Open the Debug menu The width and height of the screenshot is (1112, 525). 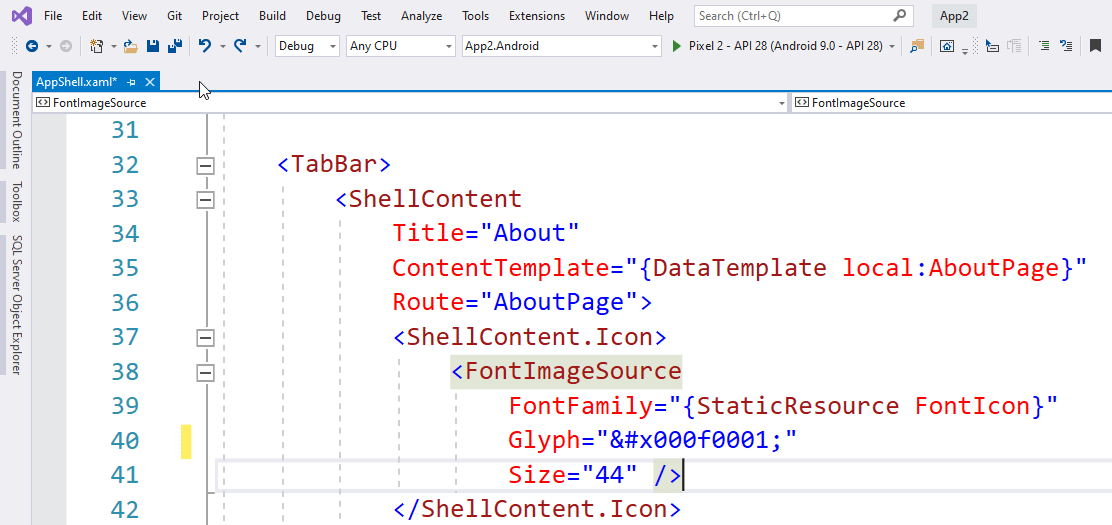click(323, 16)
